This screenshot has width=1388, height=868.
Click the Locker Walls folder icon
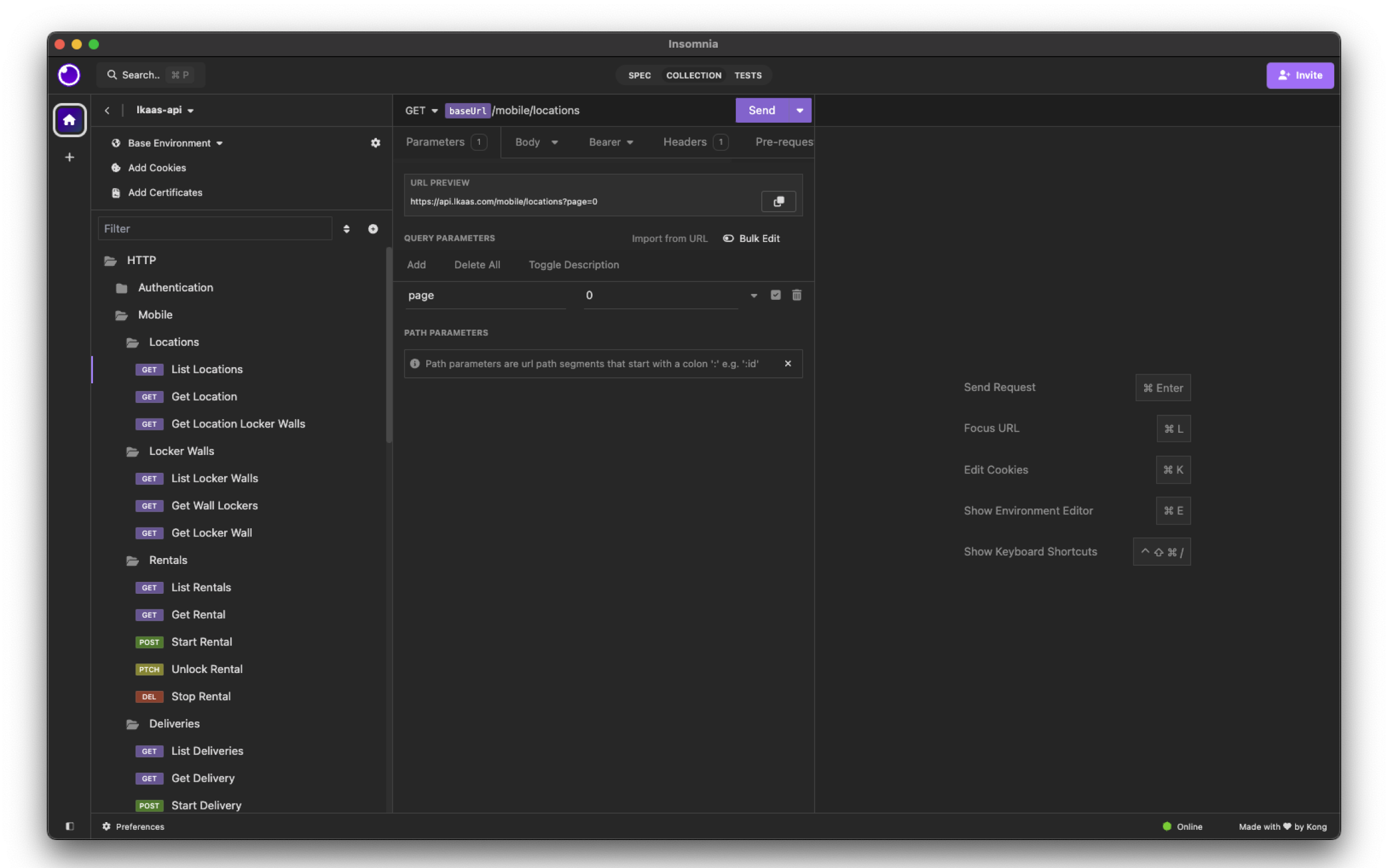coord(132,451)
